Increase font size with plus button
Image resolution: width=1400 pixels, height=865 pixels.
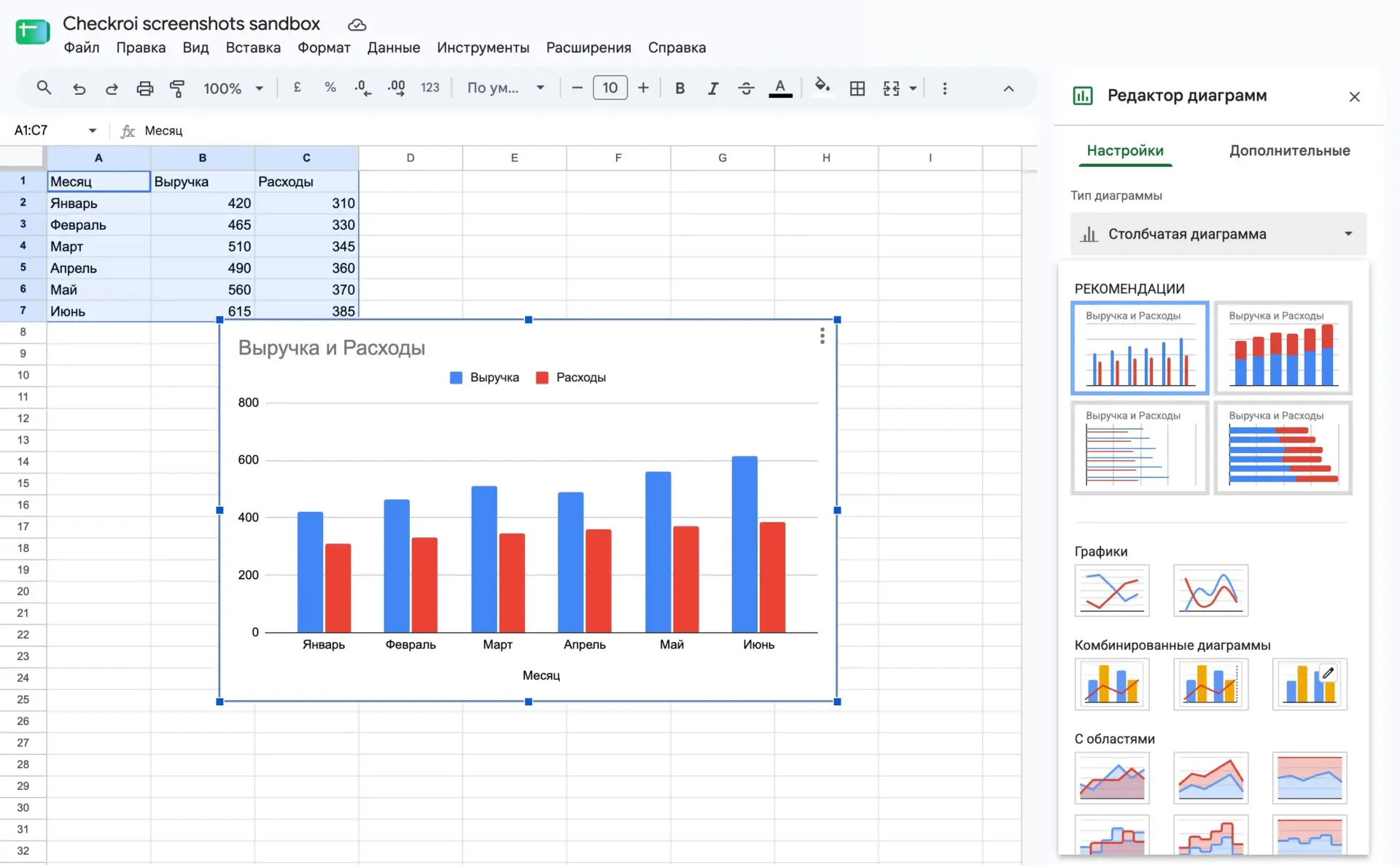(643, 88)
